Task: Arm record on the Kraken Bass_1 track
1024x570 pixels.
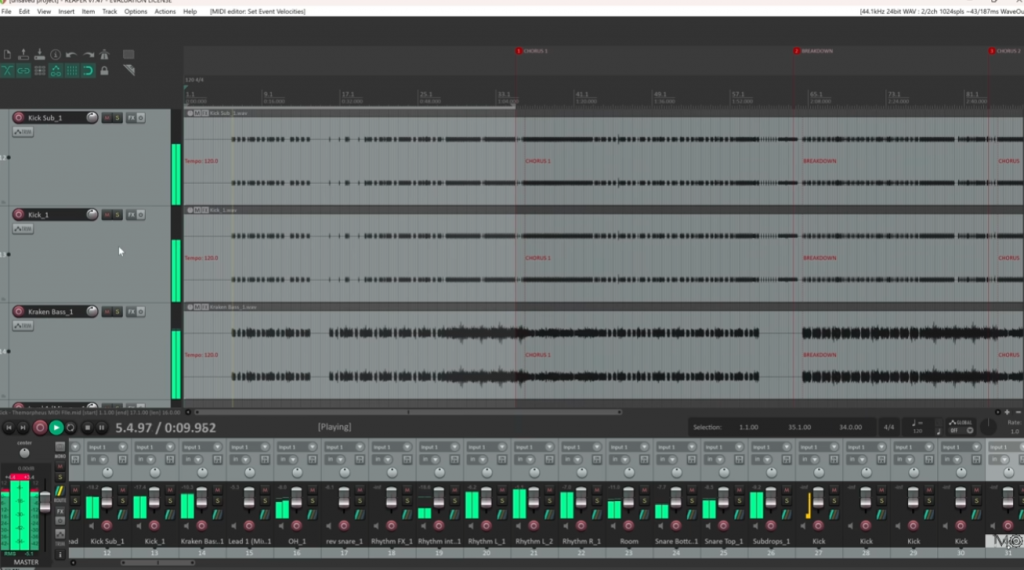Action: coord(18,312)
